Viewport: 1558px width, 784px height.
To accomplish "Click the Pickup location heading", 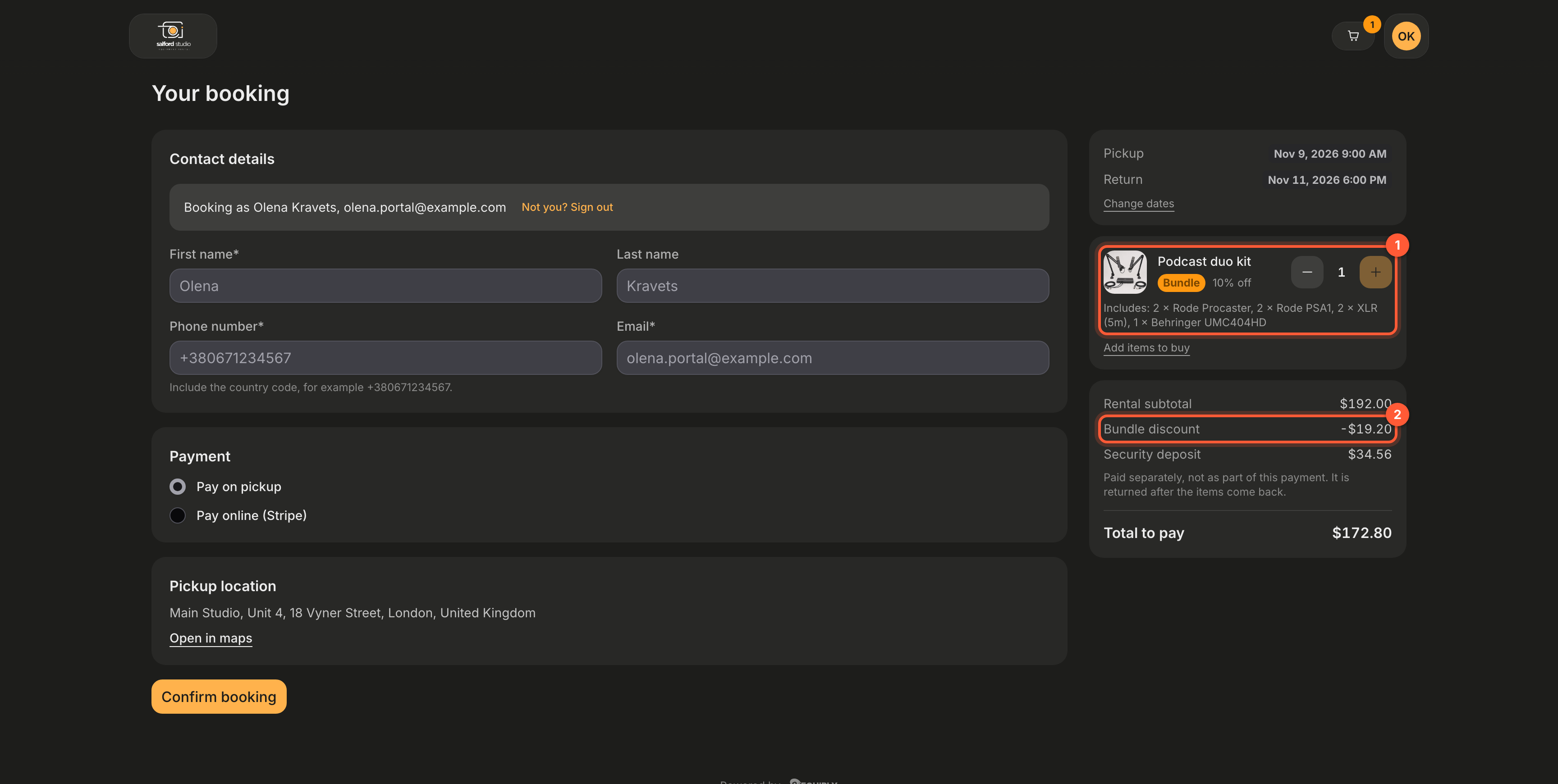I will point(223,586).
